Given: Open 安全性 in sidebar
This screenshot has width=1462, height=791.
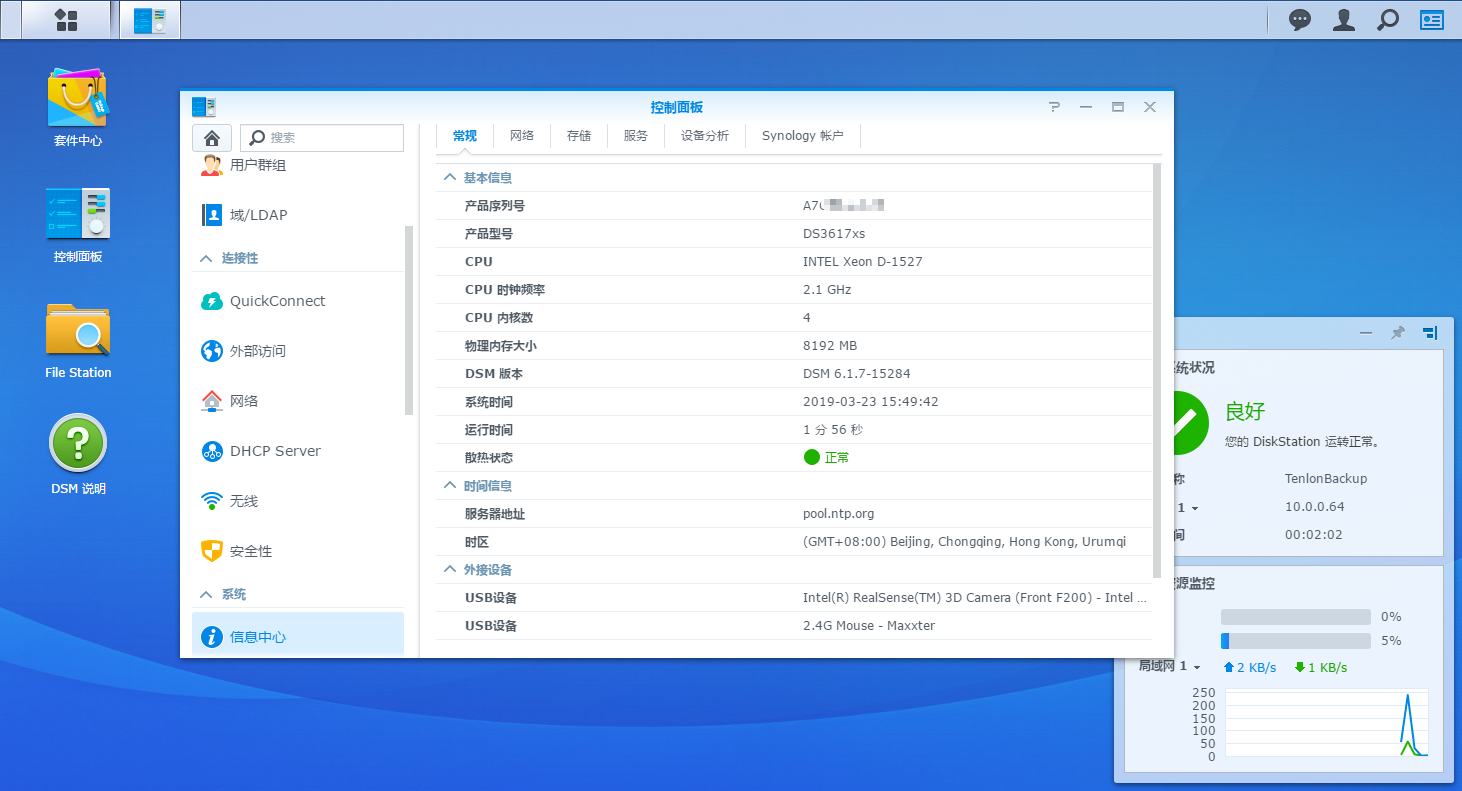Looking at the screenshot, I should tap(298, 551).
